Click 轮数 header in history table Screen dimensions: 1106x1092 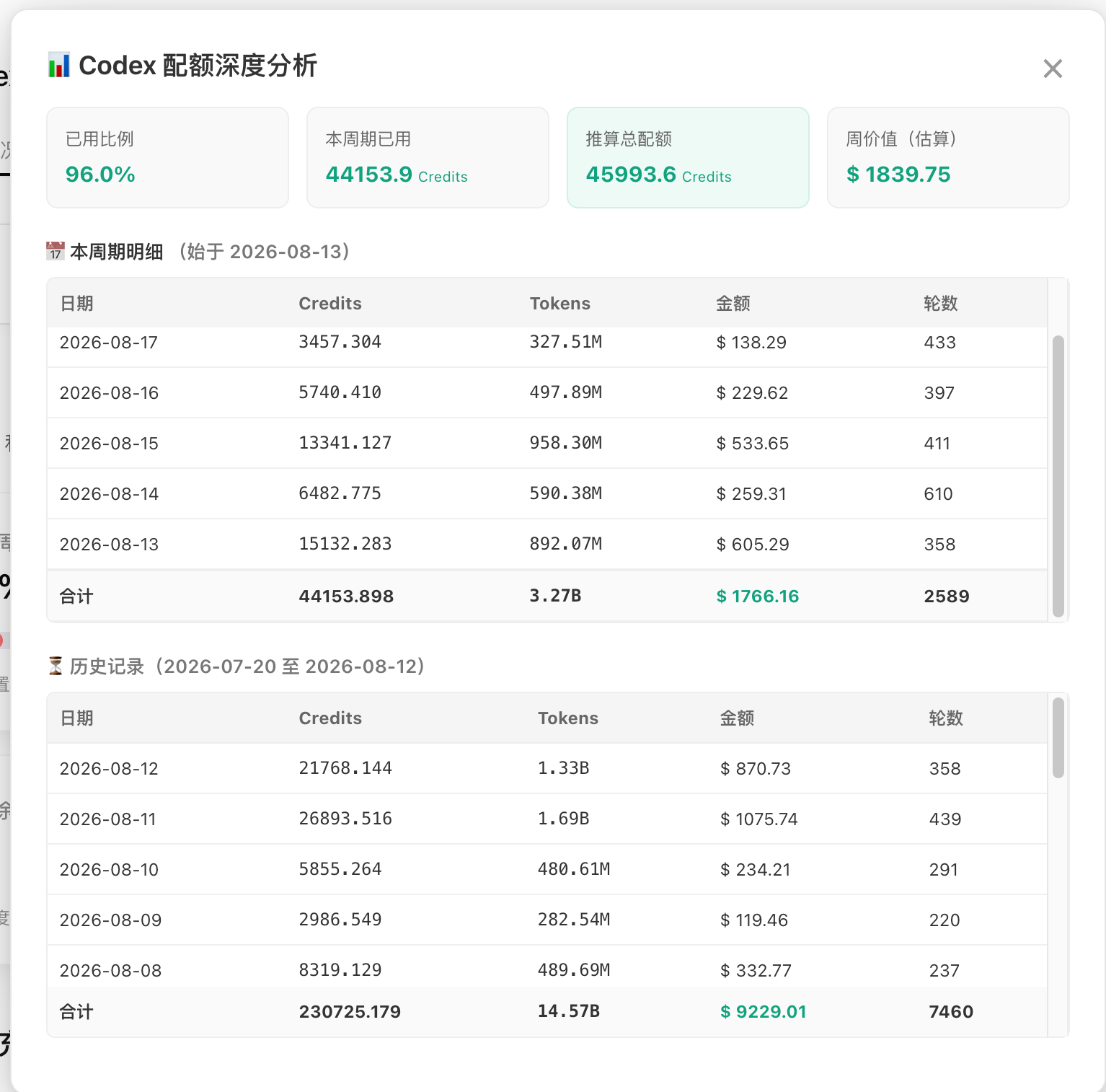click(946, 718)
